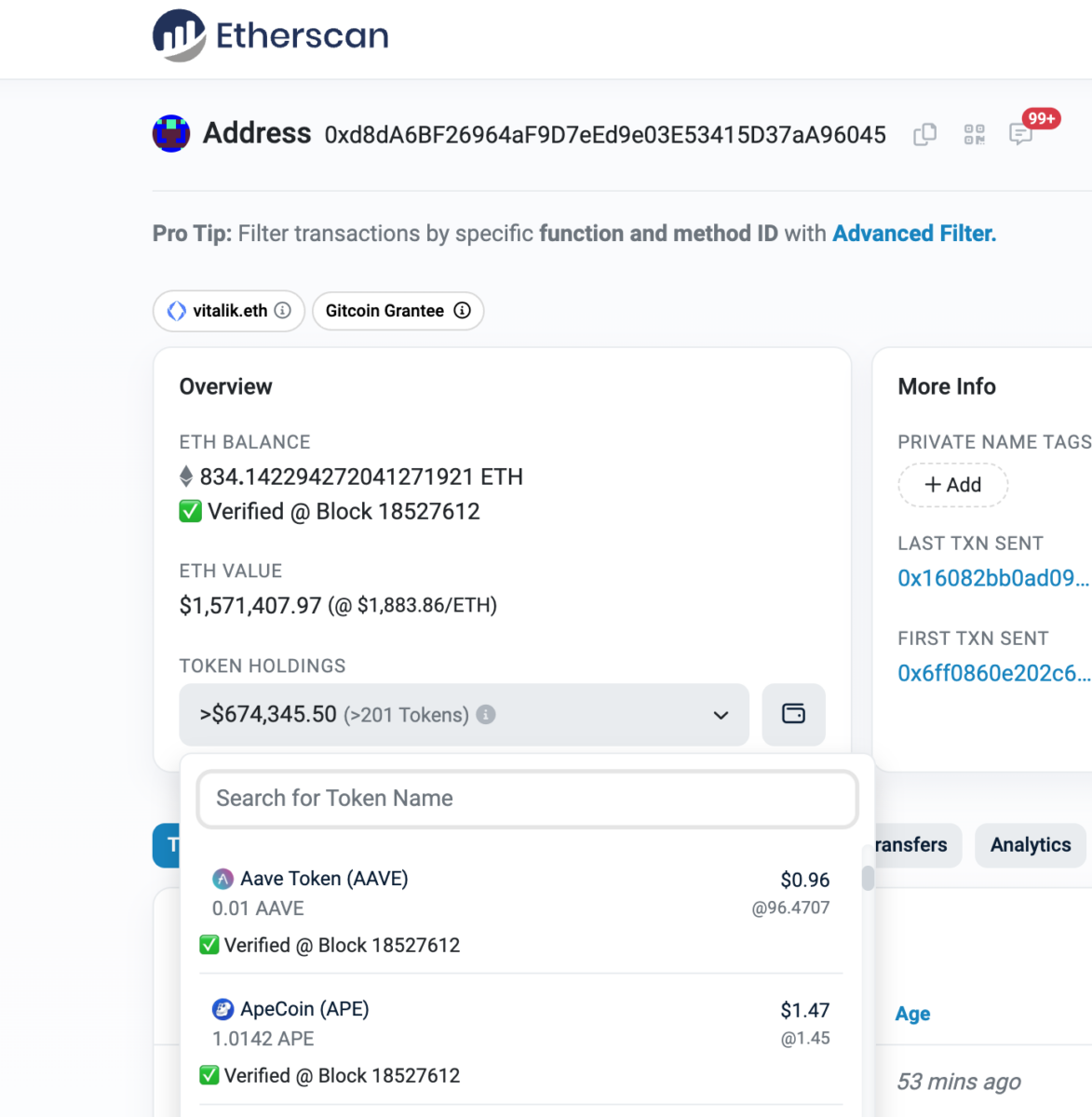Click the ApeCoin token logo
This screenshot has height=1117, width=1092.
coord(222,1008)
